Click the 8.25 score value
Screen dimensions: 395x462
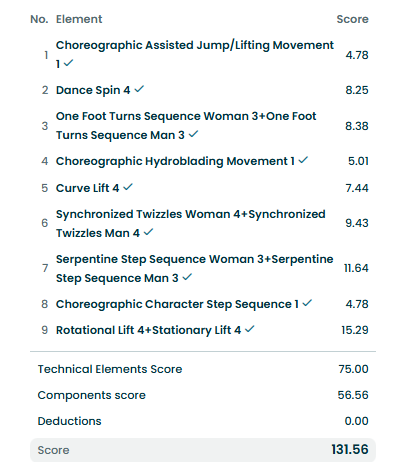(357, 90)
